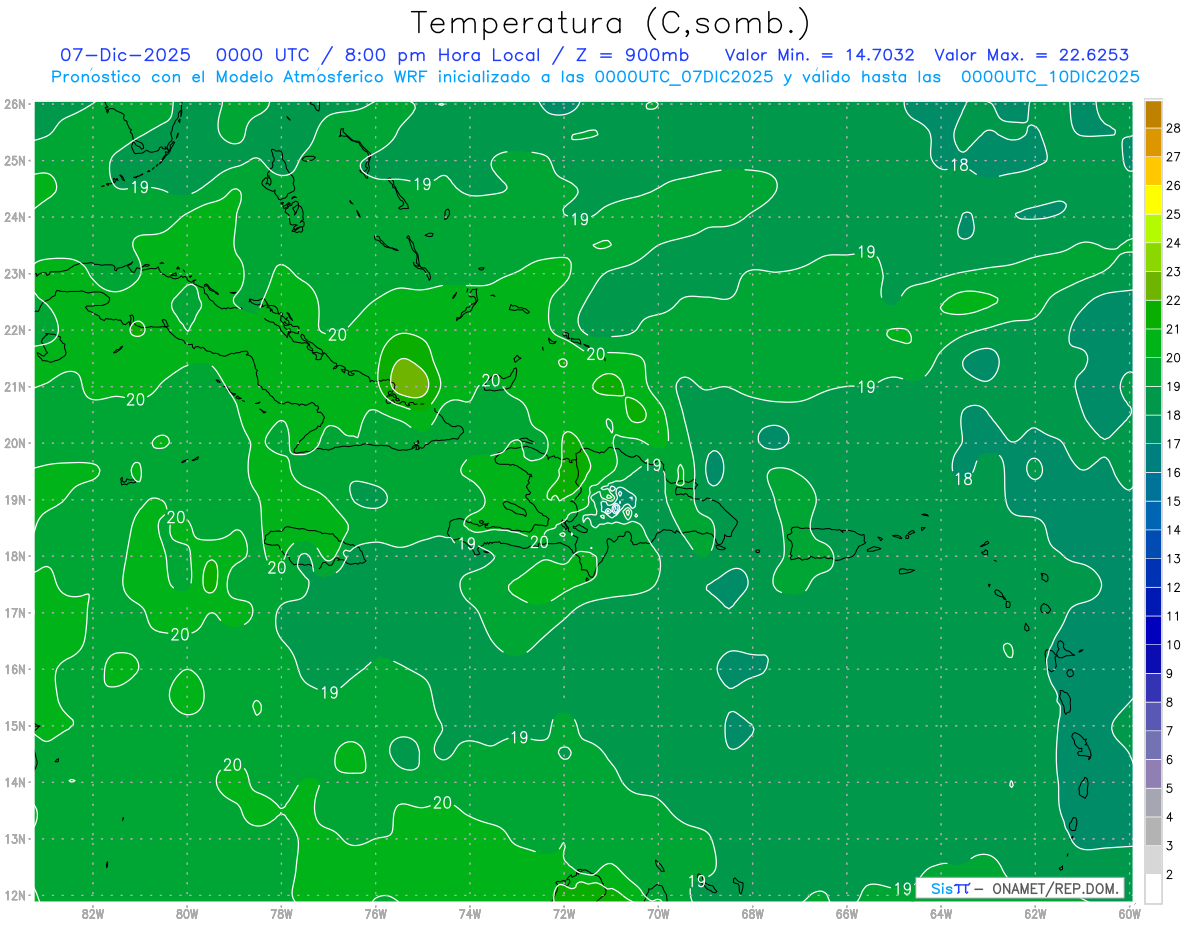Image resolution: width=1200 pixels, height=927 pixels.
Task: Click the '72W' longitude axis label
Action: [x=564, y=912]
